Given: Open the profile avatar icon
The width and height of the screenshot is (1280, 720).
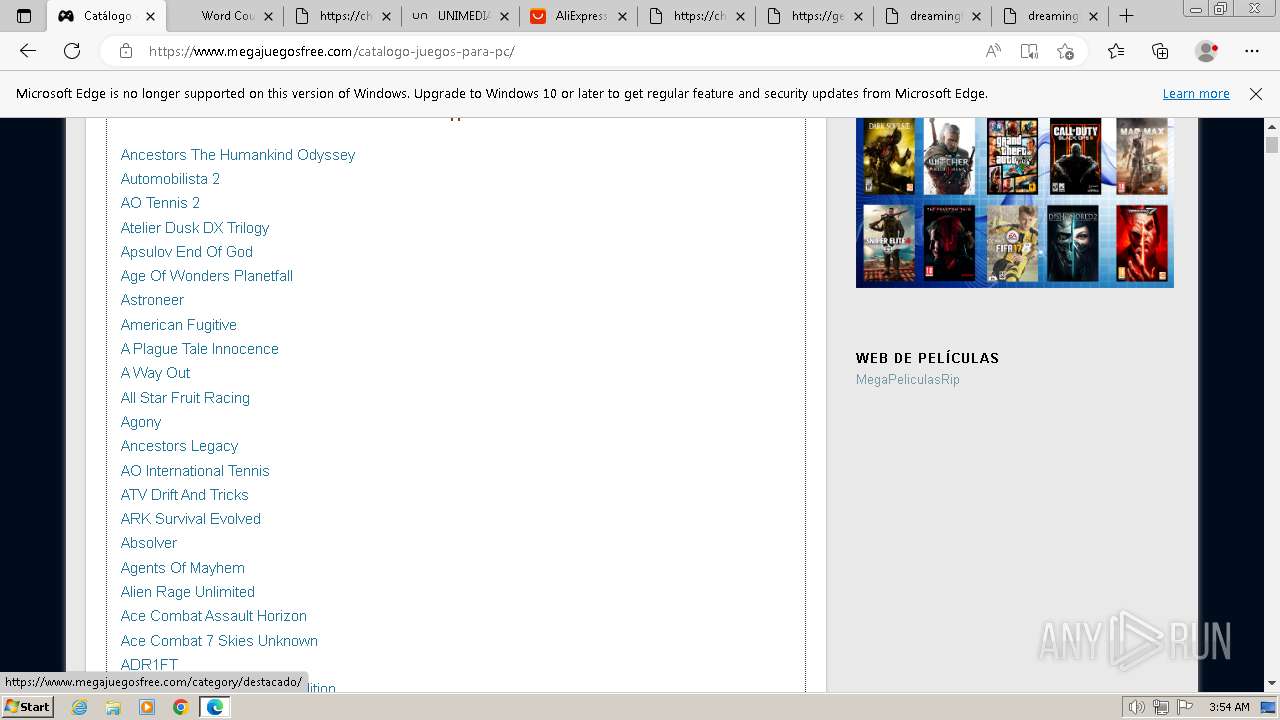Looking at the screenshot, I should tap(1207, 51).
